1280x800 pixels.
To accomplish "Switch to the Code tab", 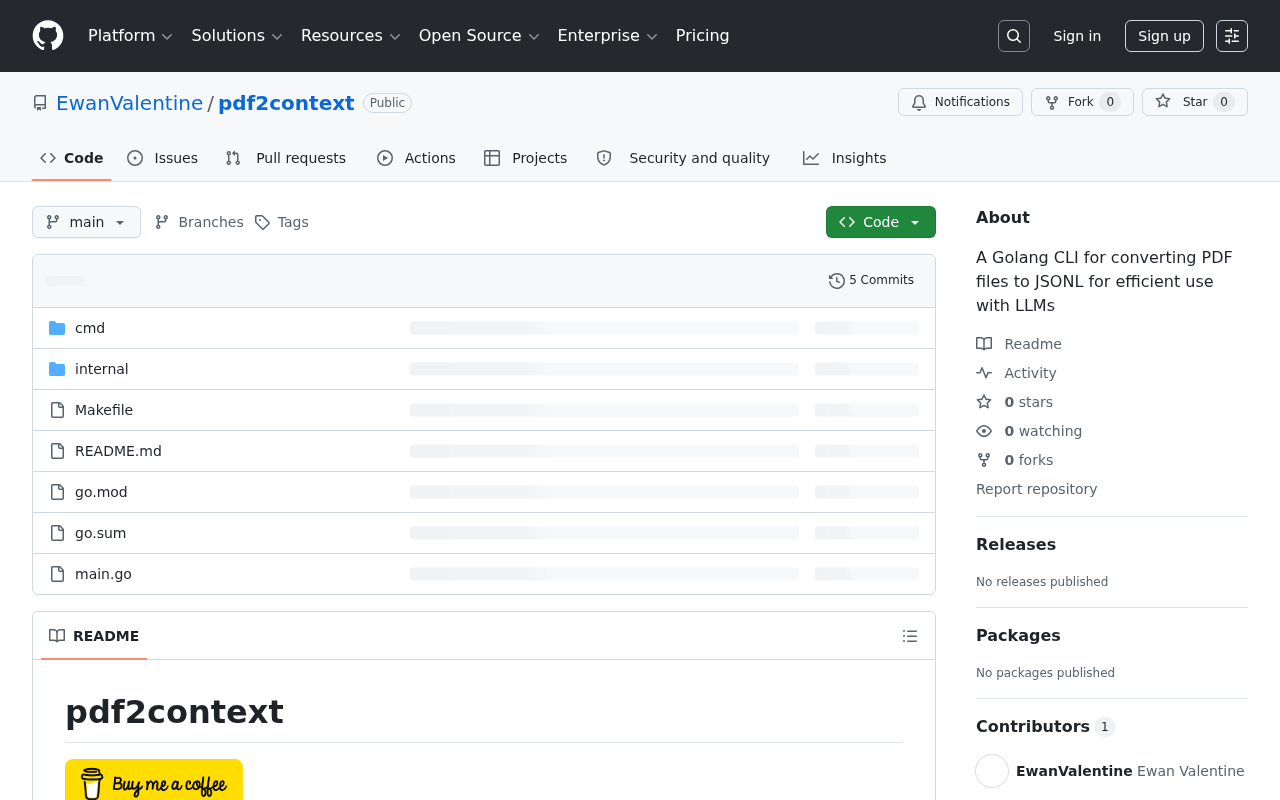I will [72, 158].
